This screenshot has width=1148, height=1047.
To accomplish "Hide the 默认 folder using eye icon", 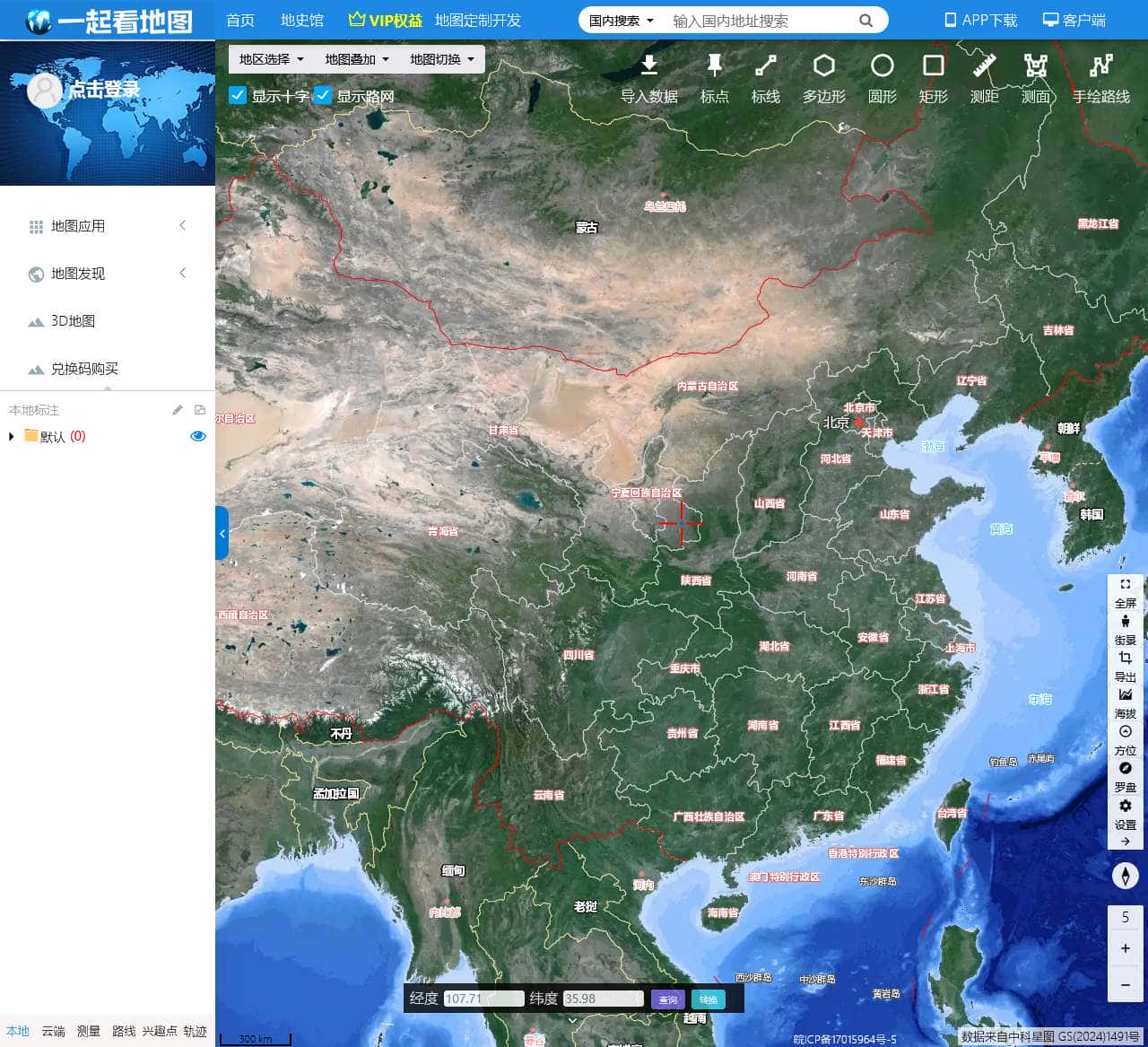I will [x=198, y=436].
